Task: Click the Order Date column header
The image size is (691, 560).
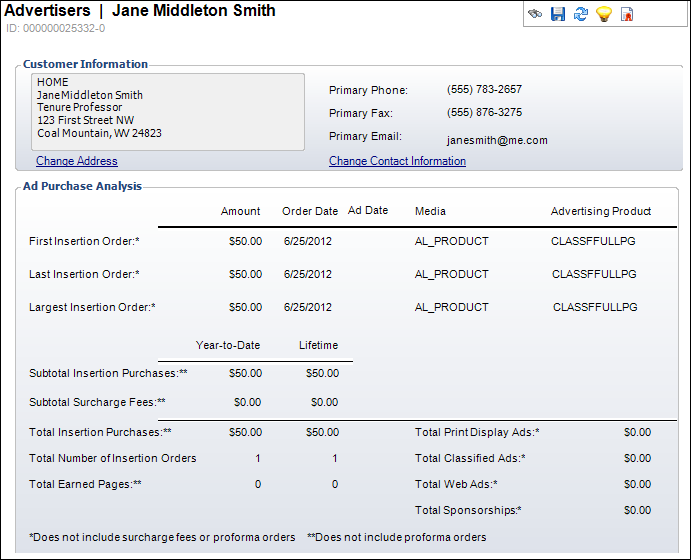Action: [310, 211]
